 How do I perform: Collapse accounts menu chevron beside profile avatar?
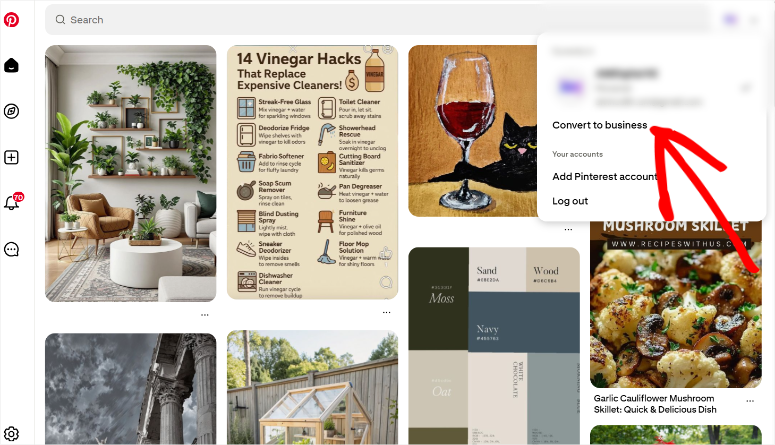pyautogui.click(x=754, y=20)
